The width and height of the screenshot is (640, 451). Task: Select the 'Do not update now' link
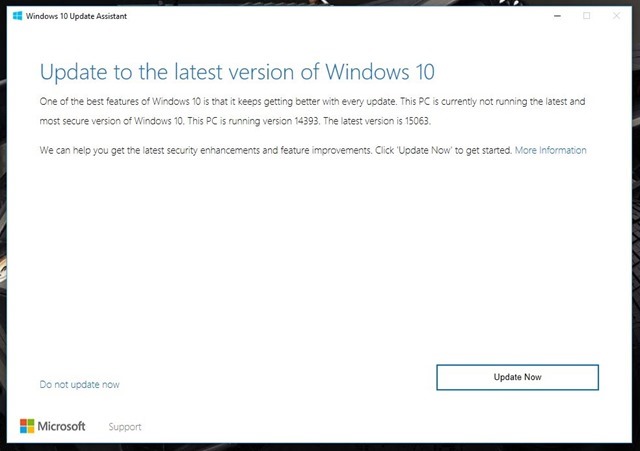[x=80, y=384]
